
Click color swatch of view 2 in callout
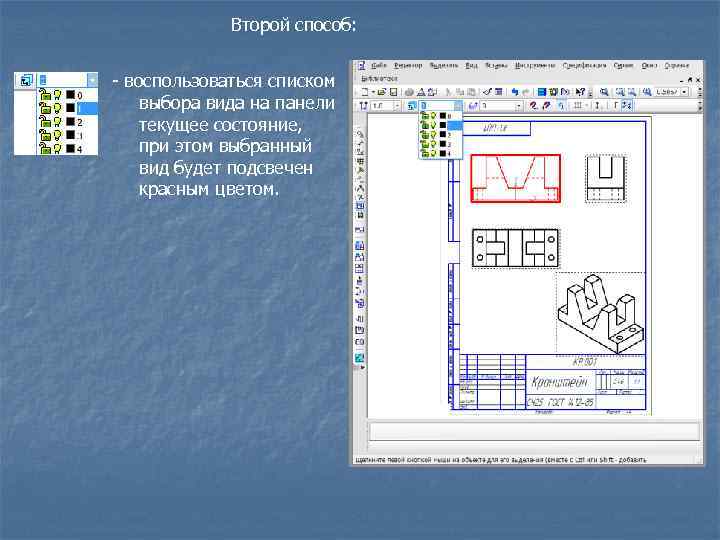[x=70, y=122]
